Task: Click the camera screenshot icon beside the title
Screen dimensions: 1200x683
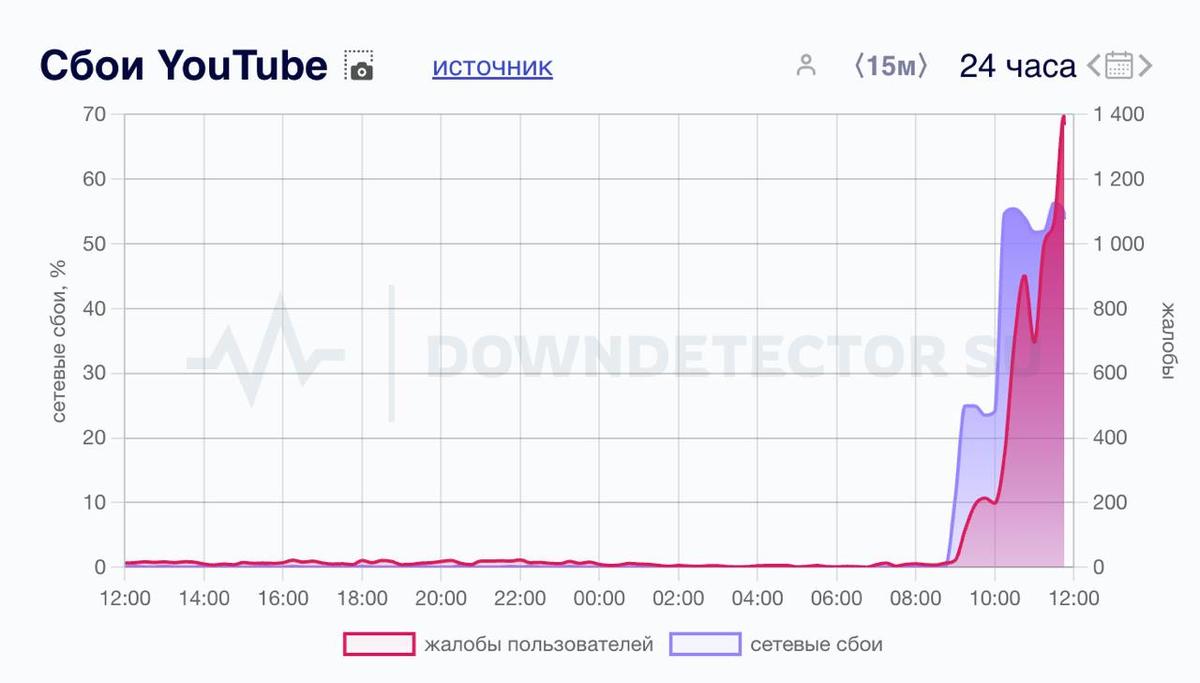Action: [359, 66]
